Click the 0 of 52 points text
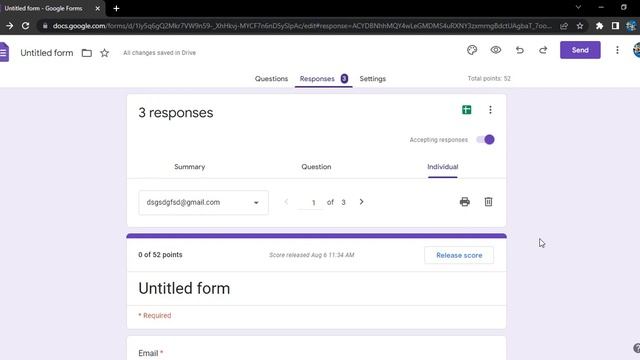 tap(160, 255)
